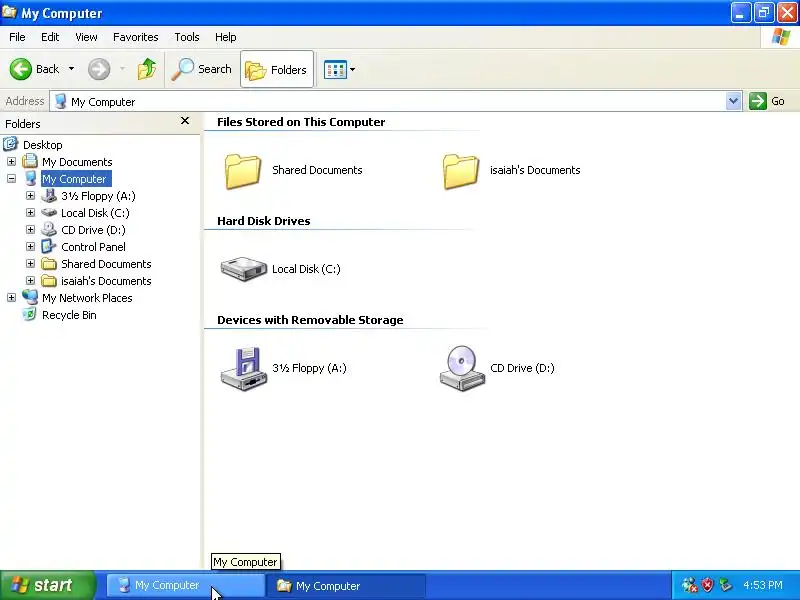Open the Search pane
Viewport: 800px width, 600px height.
coord(202,69)
